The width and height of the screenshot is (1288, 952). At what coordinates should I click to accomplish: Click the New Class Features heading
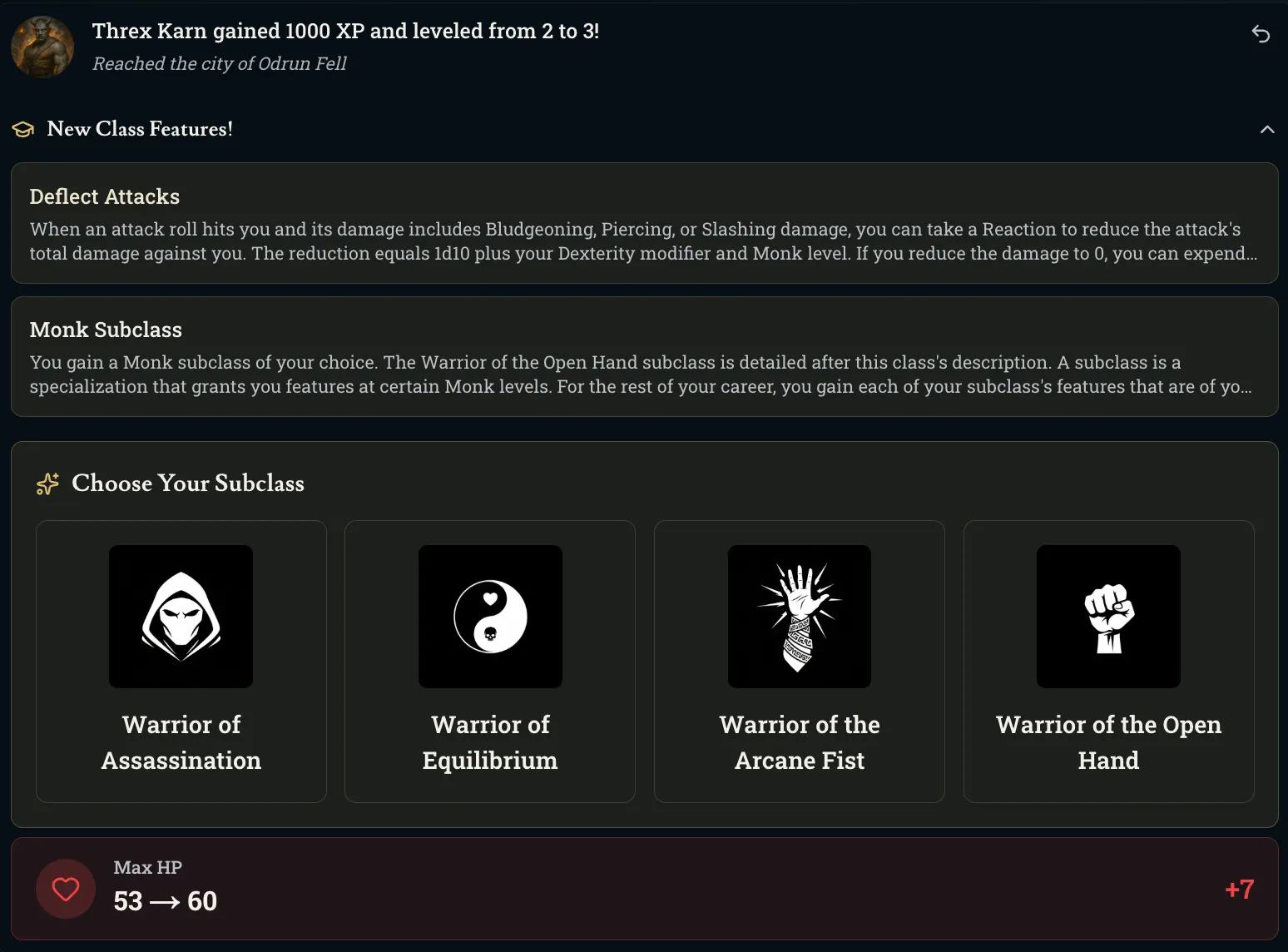click(140, 129)
